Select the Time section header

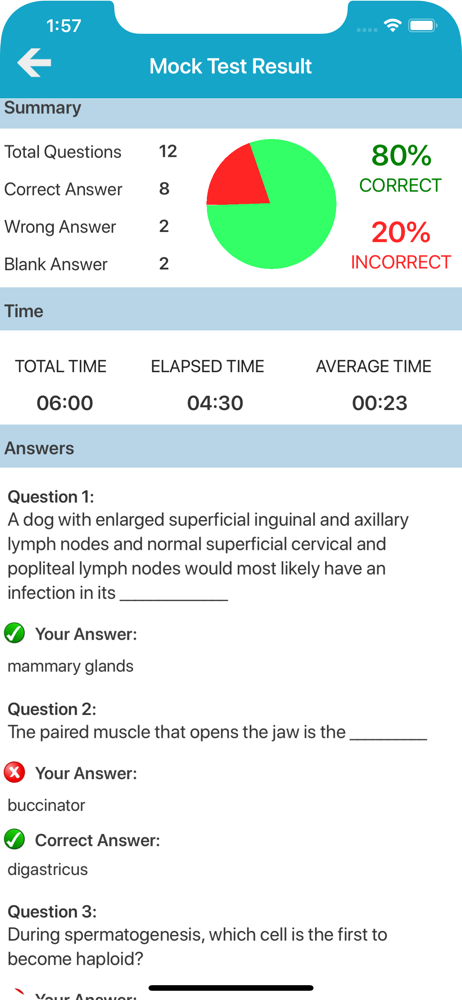[x=231, y=311]
